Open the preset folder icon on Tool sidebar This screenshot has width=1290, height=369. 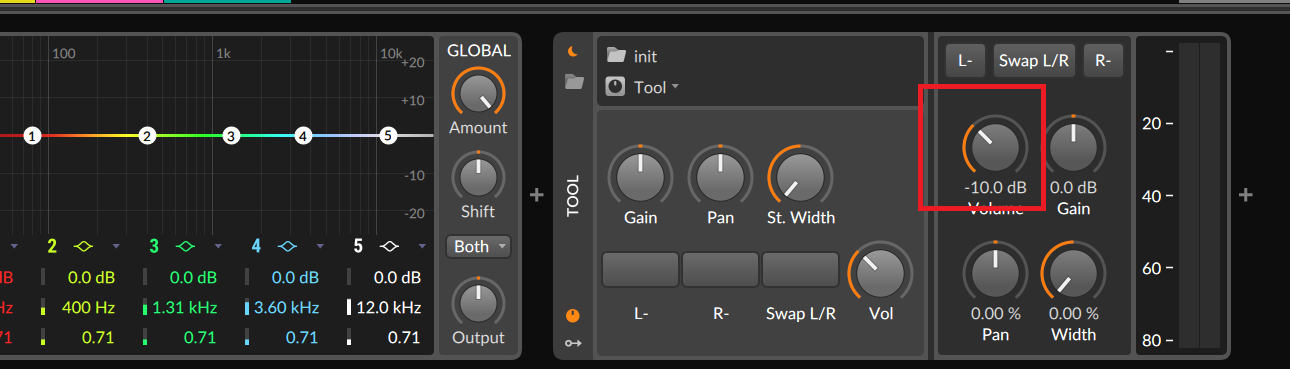[574, 82]
